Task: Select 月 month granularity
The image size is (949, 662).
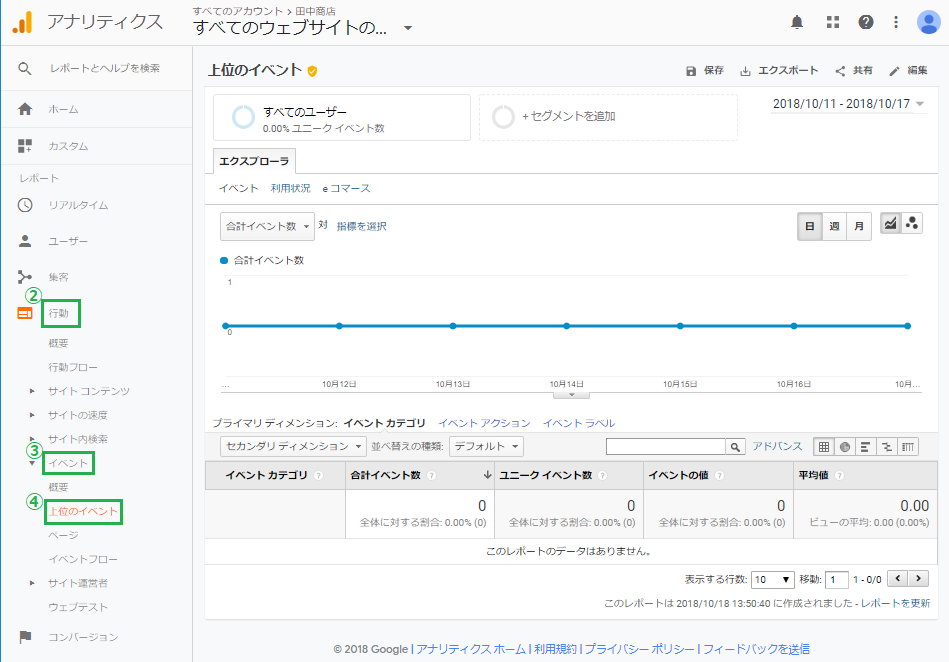Action: click(x=859, y=226)
